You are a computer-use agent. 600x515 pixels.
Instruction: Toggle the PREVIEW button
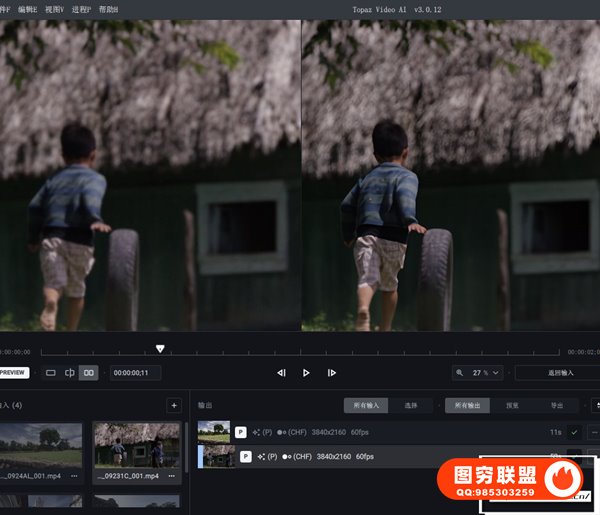pos(14,372)
